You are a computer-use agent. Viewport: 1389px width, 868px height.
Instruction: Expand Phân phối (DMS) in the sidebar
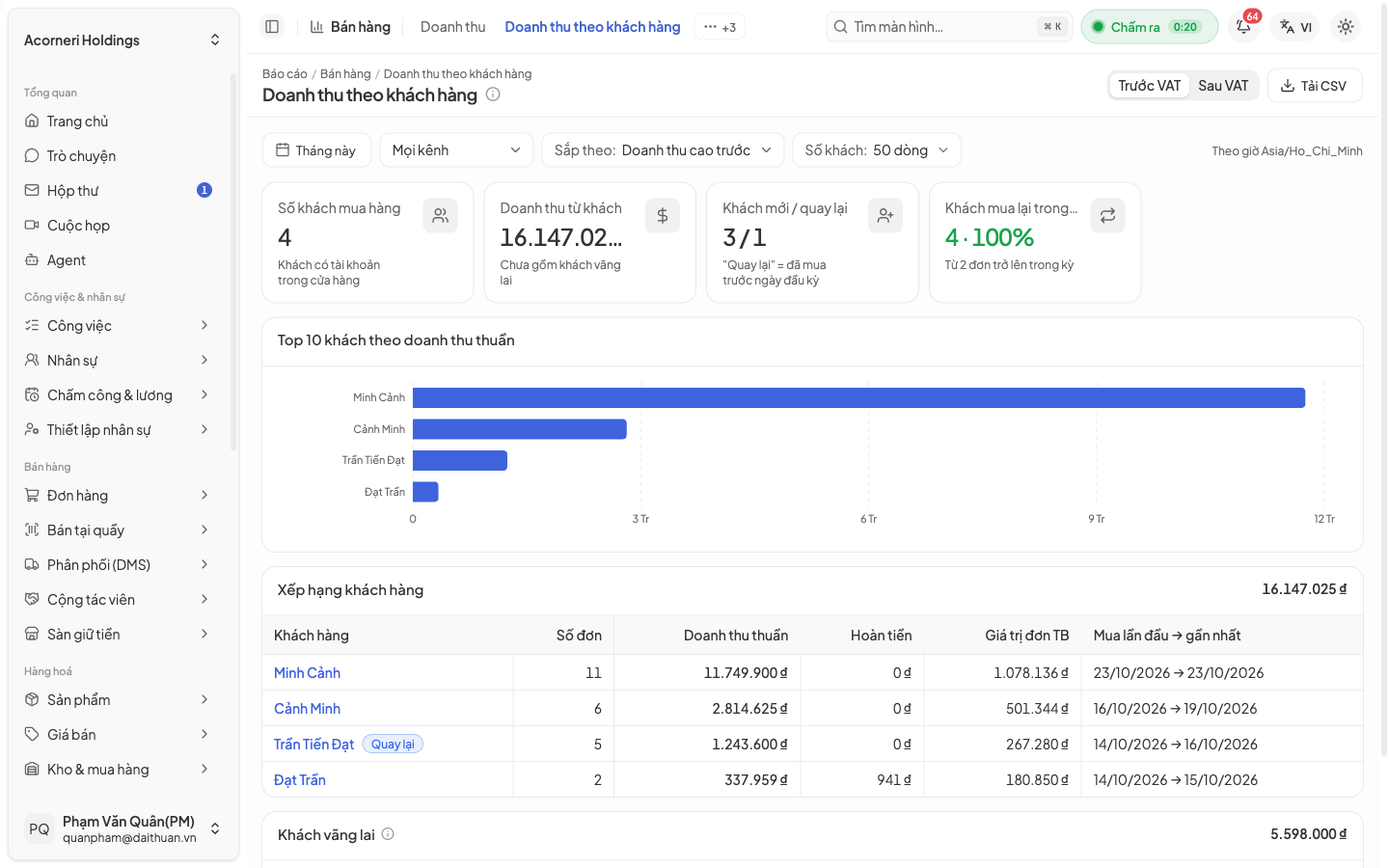119,565
